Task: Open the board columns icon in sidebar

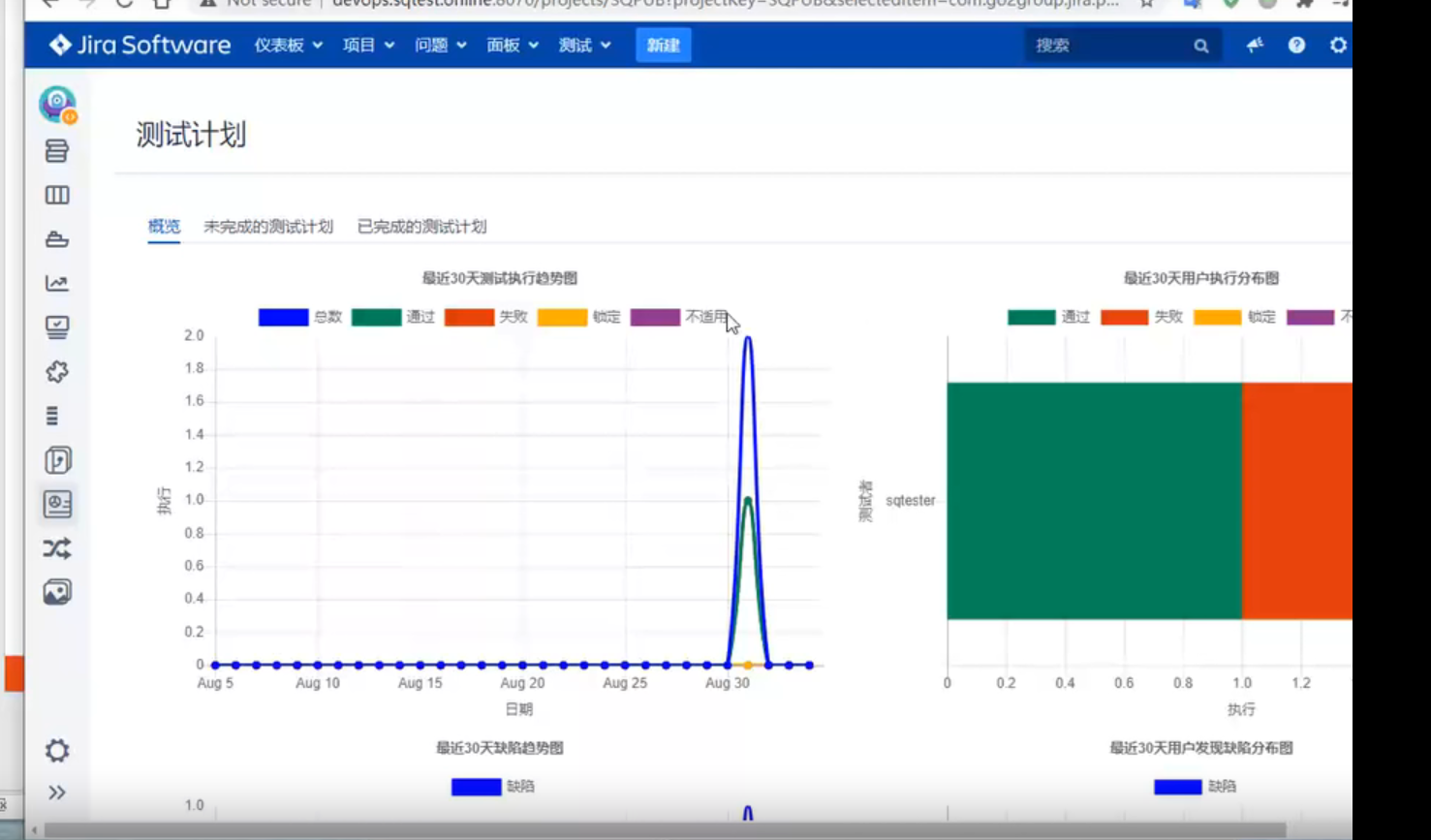Action: (57, 195)
